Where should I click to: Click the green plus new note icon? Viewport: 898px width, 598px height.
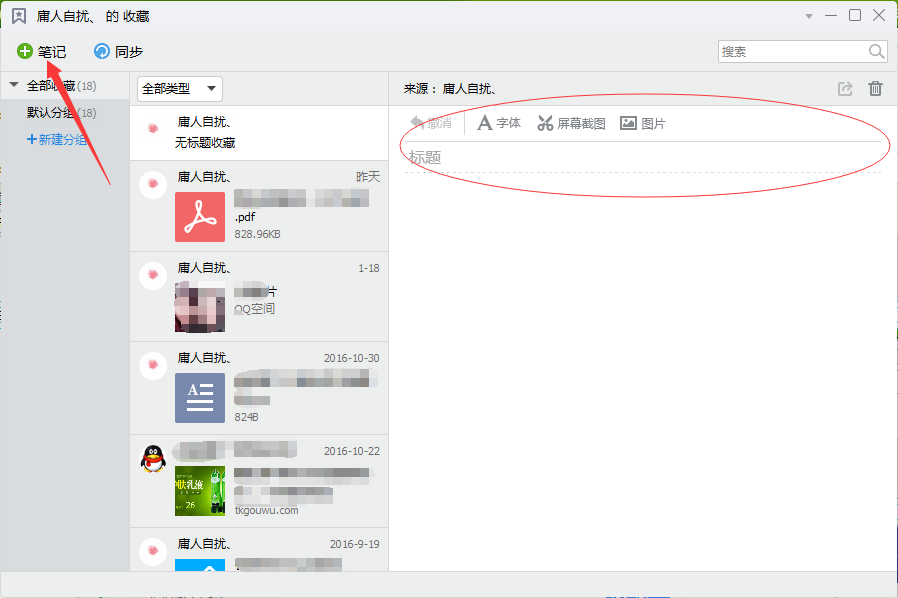coord(25,52)
